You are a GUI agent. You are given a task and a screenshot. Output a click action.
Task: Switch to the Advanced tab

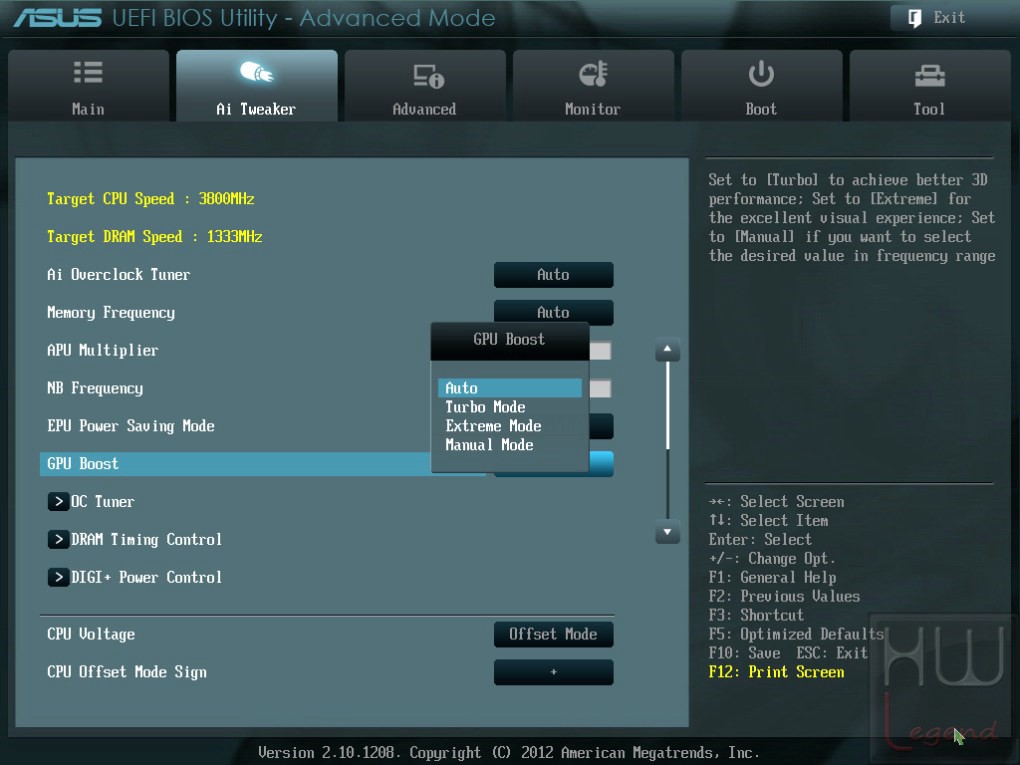[425, 85]
